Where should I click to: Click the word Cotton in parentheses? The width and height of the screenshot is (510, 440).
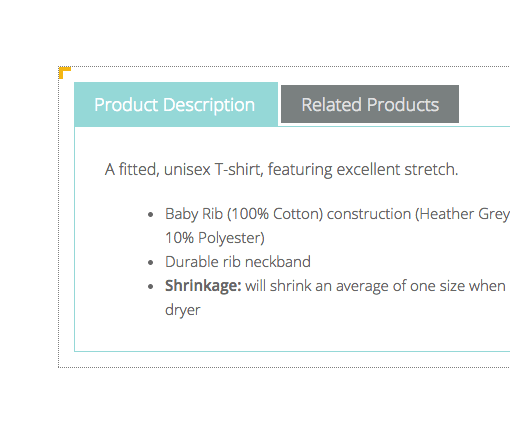coord(296,214)
